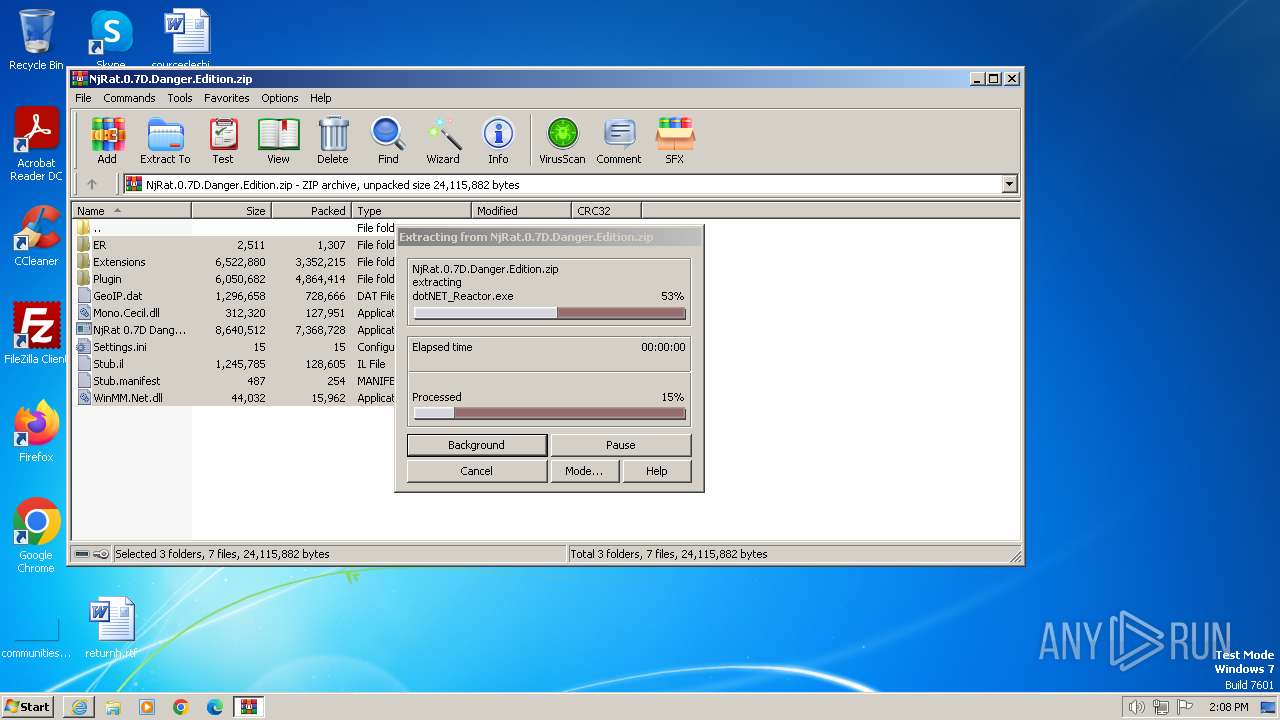
Task: Select the Google Chrome desktop icon
Action: pyautogui.click(x=36, y=536)
